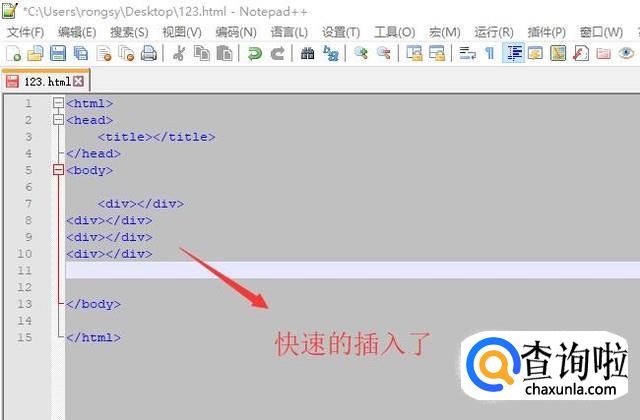Toggle show all characters pilcrow icon
This screenshot has width=640, height=420.
489,53
